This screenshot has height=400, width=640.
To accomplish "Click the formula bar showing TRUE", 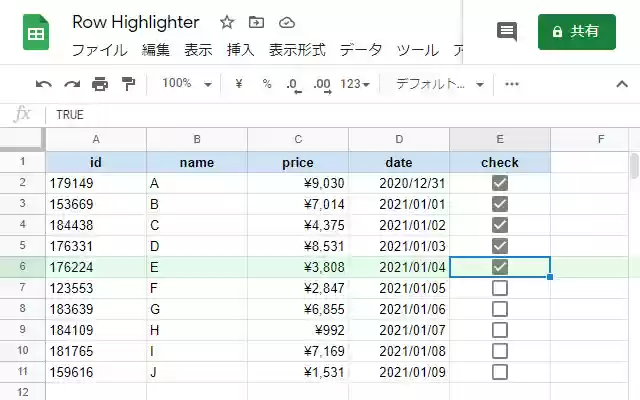I will [343, 115].
